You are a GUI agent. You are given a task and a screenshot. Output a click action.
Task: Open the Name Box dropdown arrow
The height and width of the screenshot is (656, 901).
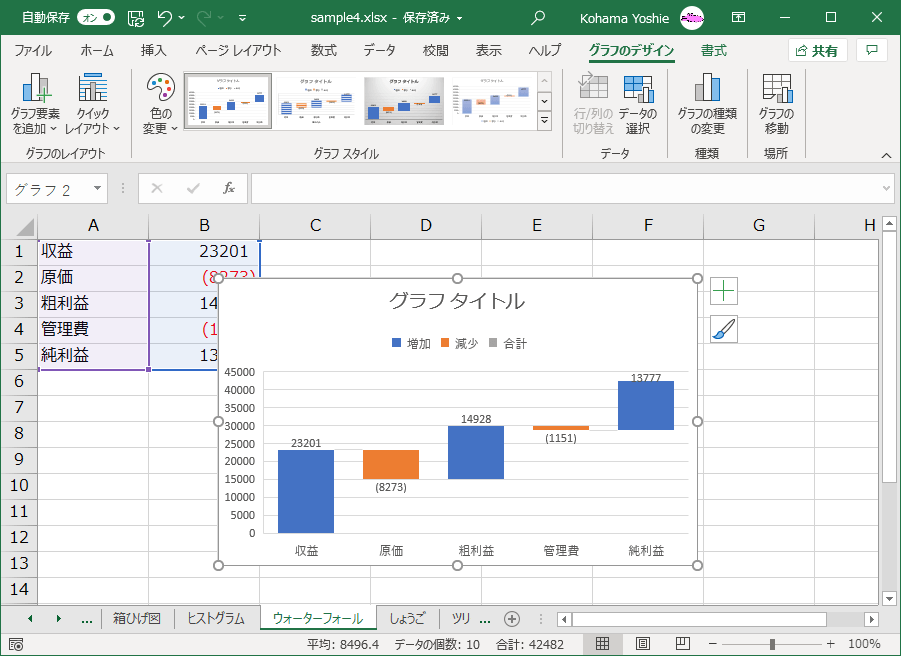pos(97,188)
